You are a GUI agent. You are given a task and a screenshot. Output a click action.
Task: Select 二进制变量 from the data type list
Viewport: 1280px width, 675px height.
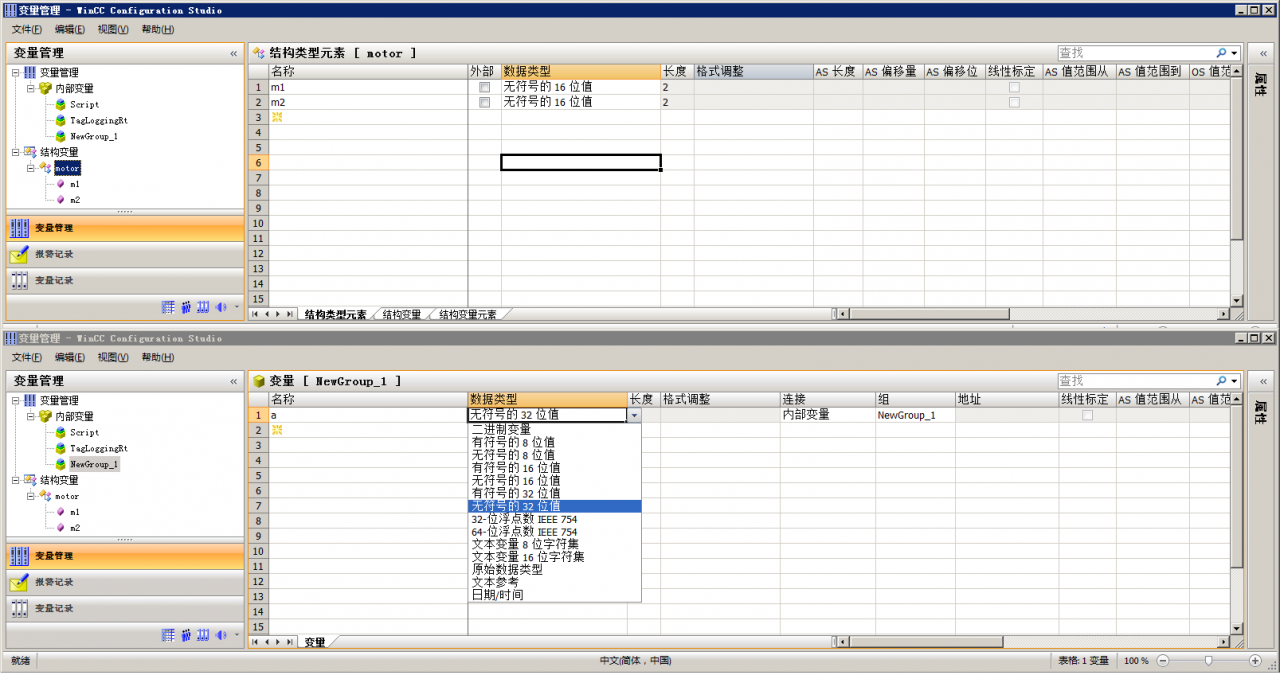click(554, 429)
